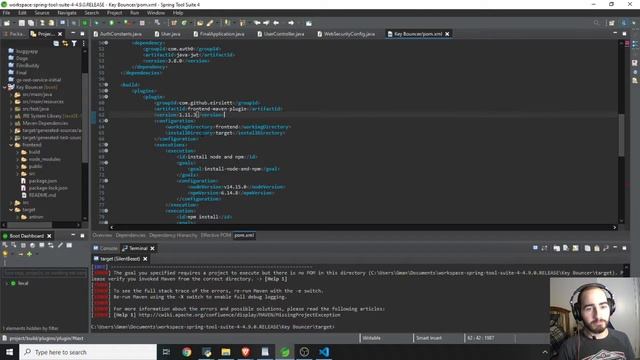Switch to the FinalApplication.java editor tab

point(219,34)
